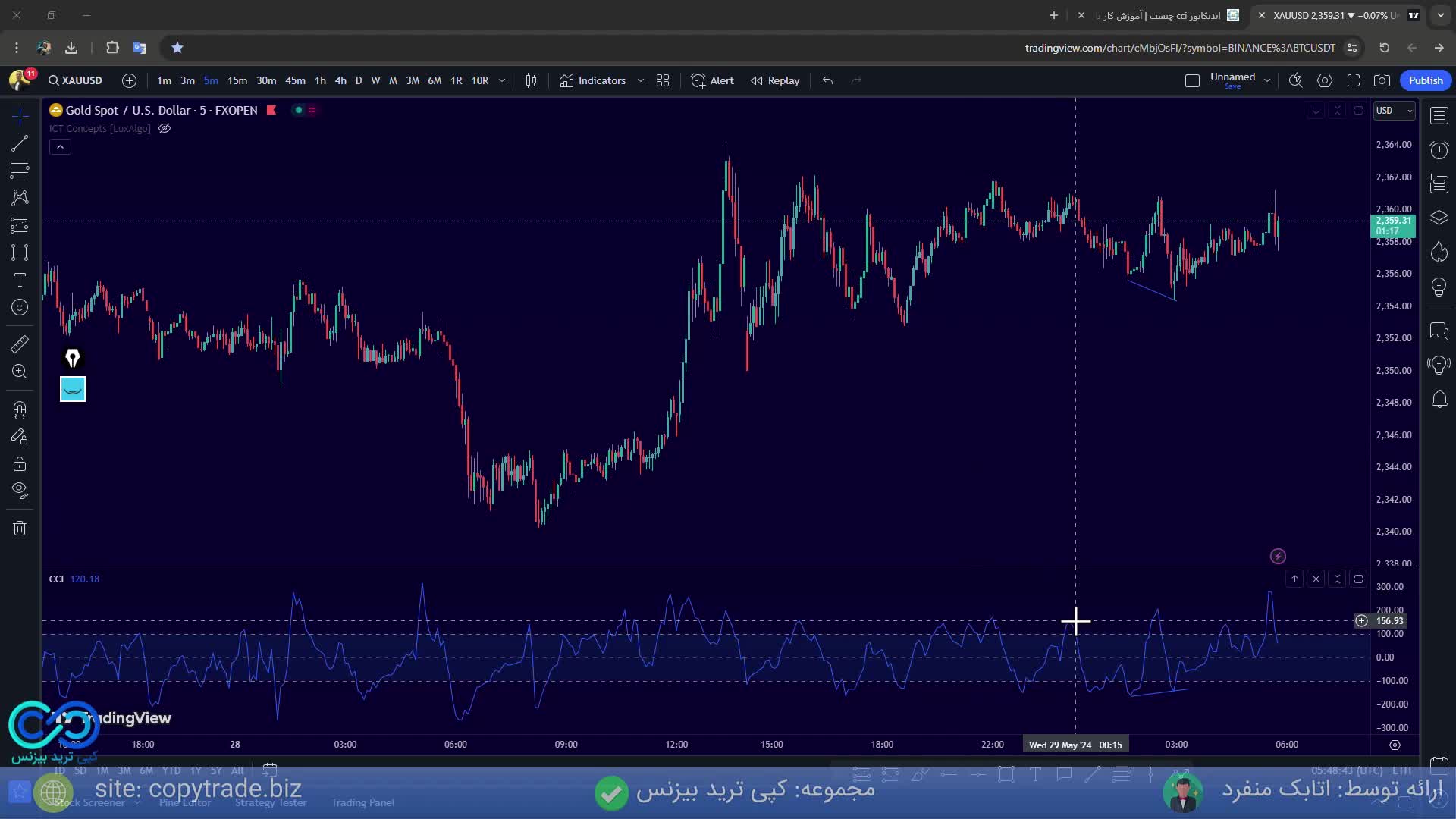Select the Text annotation tool
The height and width of the screenshot is (819, 1456).
click(20, 280)
